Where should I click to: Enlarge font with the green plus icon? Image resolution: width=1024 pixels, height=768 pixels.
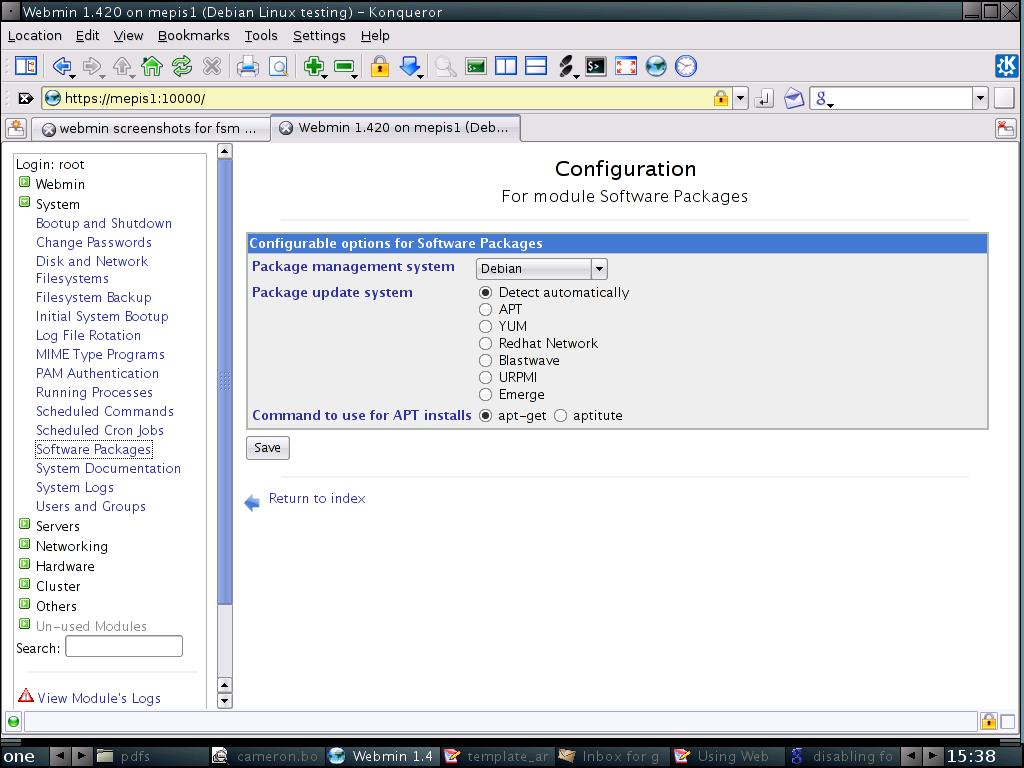tap(314, 66)
